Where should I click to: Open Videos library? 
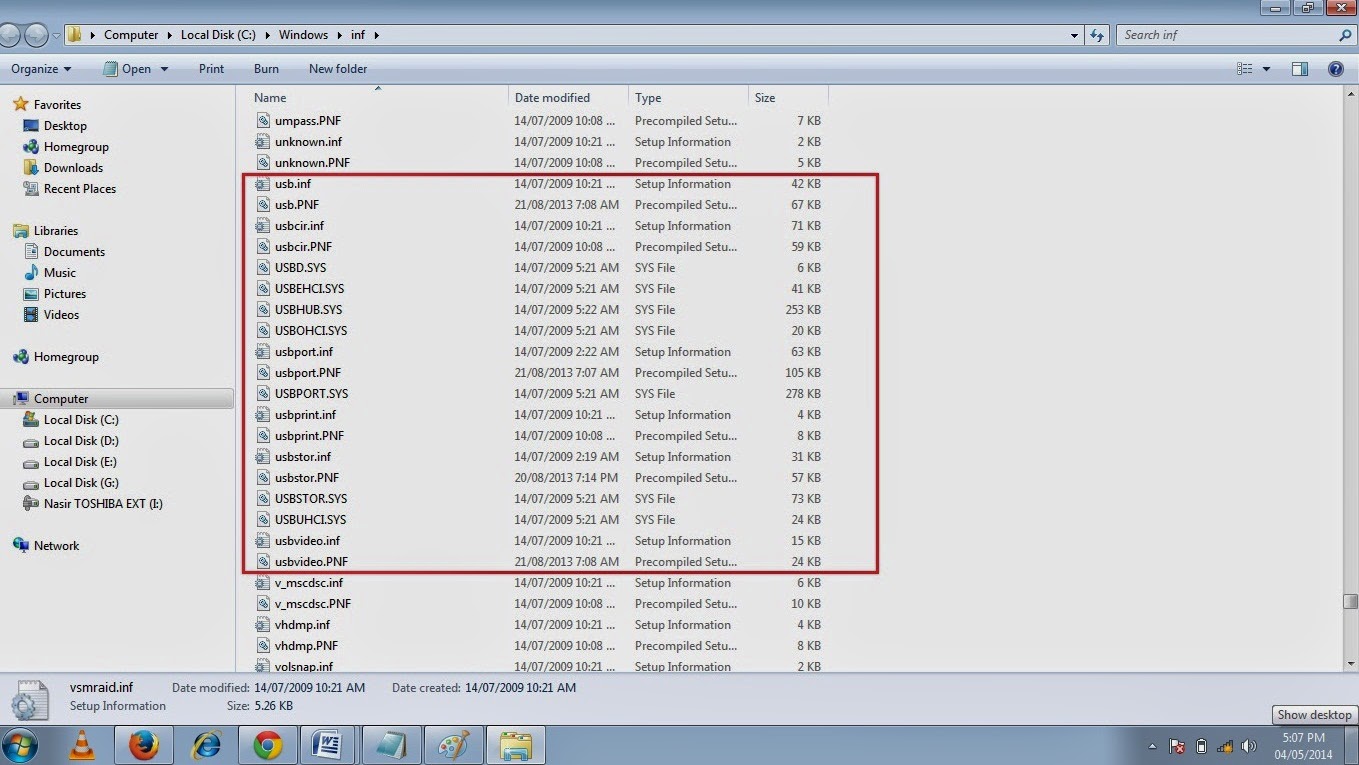tap(61, 315)
